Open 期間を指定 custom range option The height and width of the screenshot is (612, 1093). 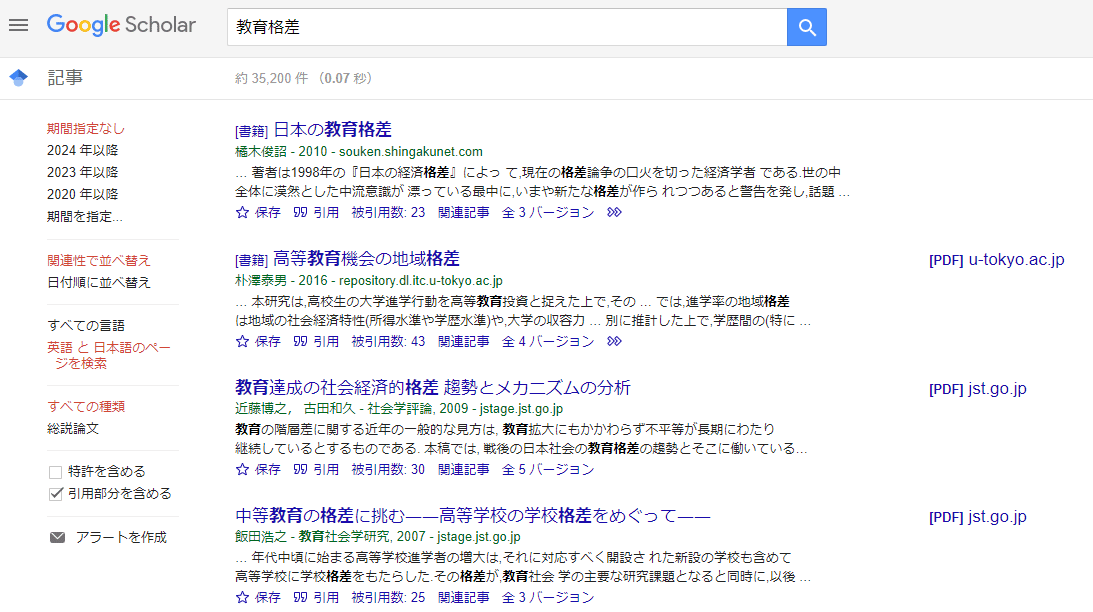point(84,217)
